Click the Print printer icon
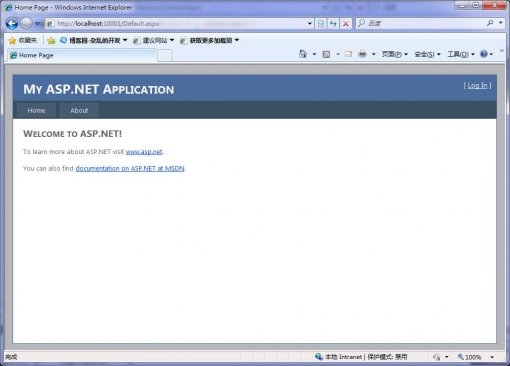Image resolution: width=510 pixels, height=366 pixels. pos(362,54)
